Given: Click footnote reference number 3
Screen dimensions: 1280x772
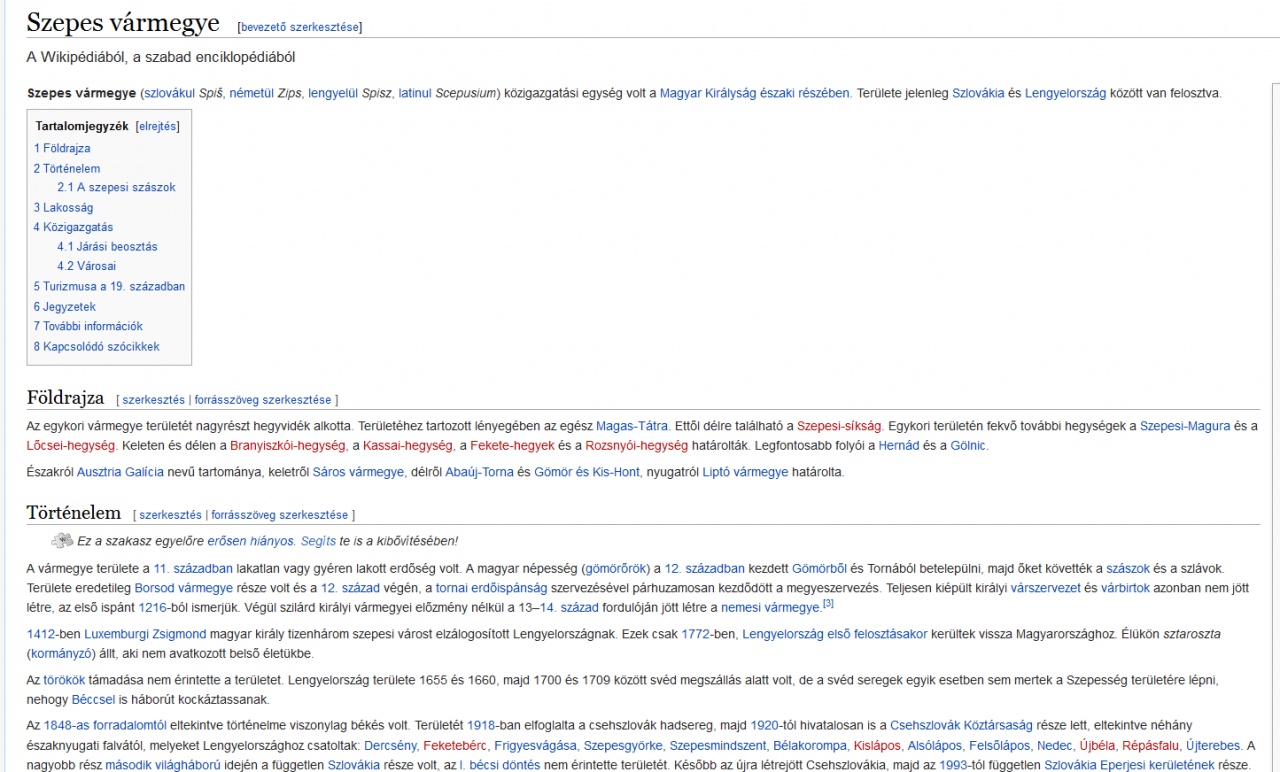Looking at the screenshot, I should click(828, 603).
